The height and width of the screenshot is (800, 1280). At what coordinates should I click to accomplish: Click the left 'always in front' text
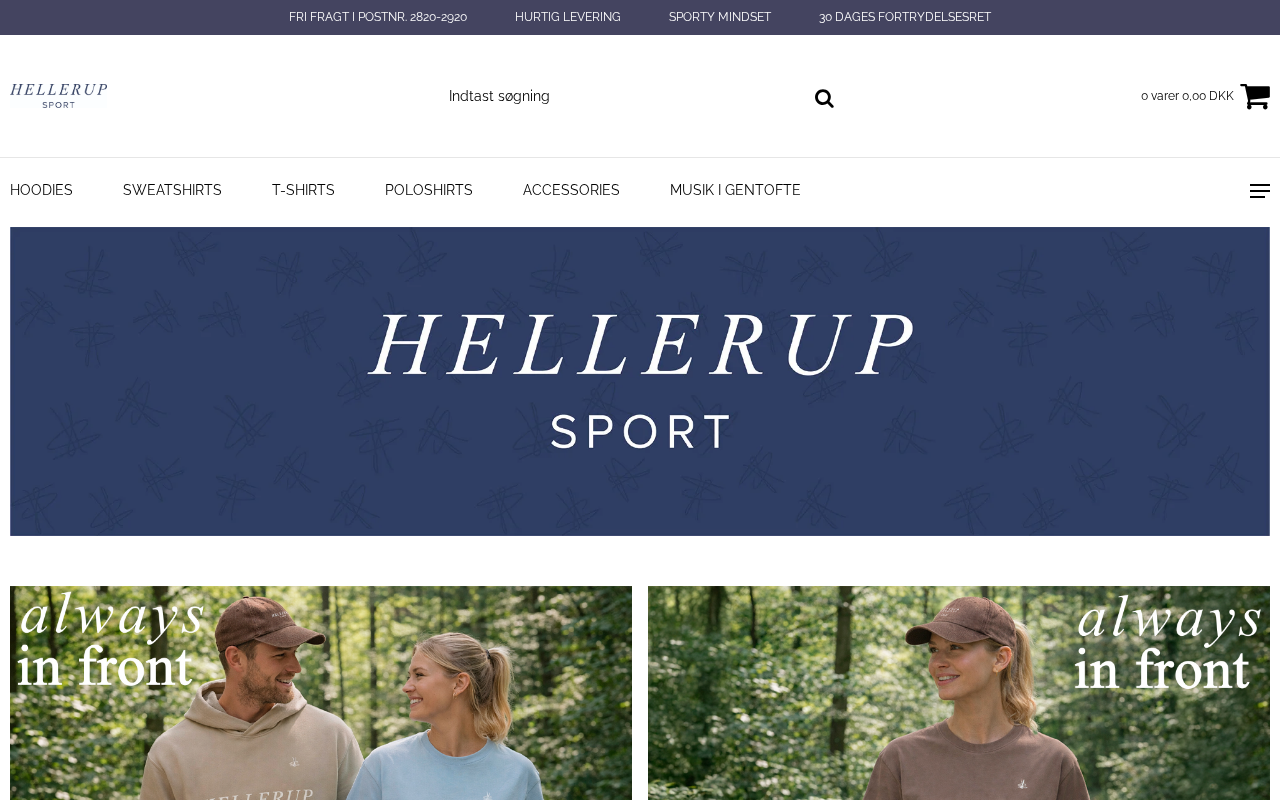[112, 641]
